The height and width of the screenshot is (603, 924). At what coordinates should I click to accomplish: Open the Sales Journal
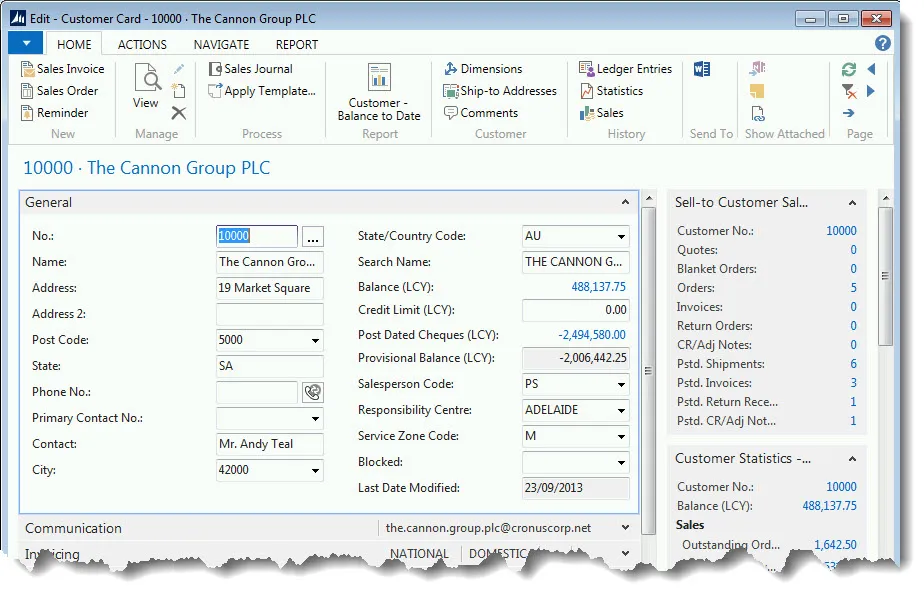pos(250,69)
